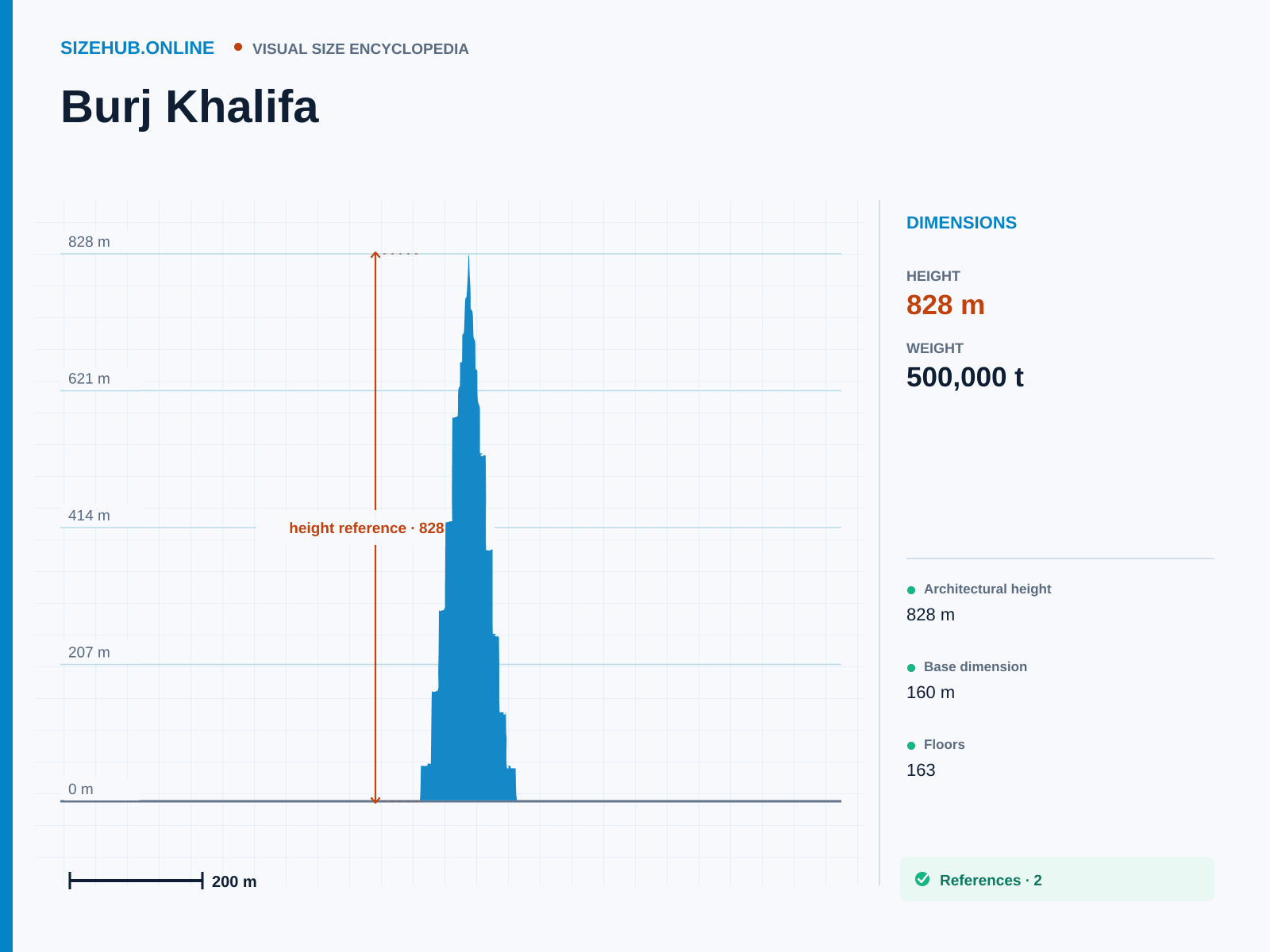Click the 'height reference · 828' label
This screenshot has height=952, width=1270.
(367, 528)
